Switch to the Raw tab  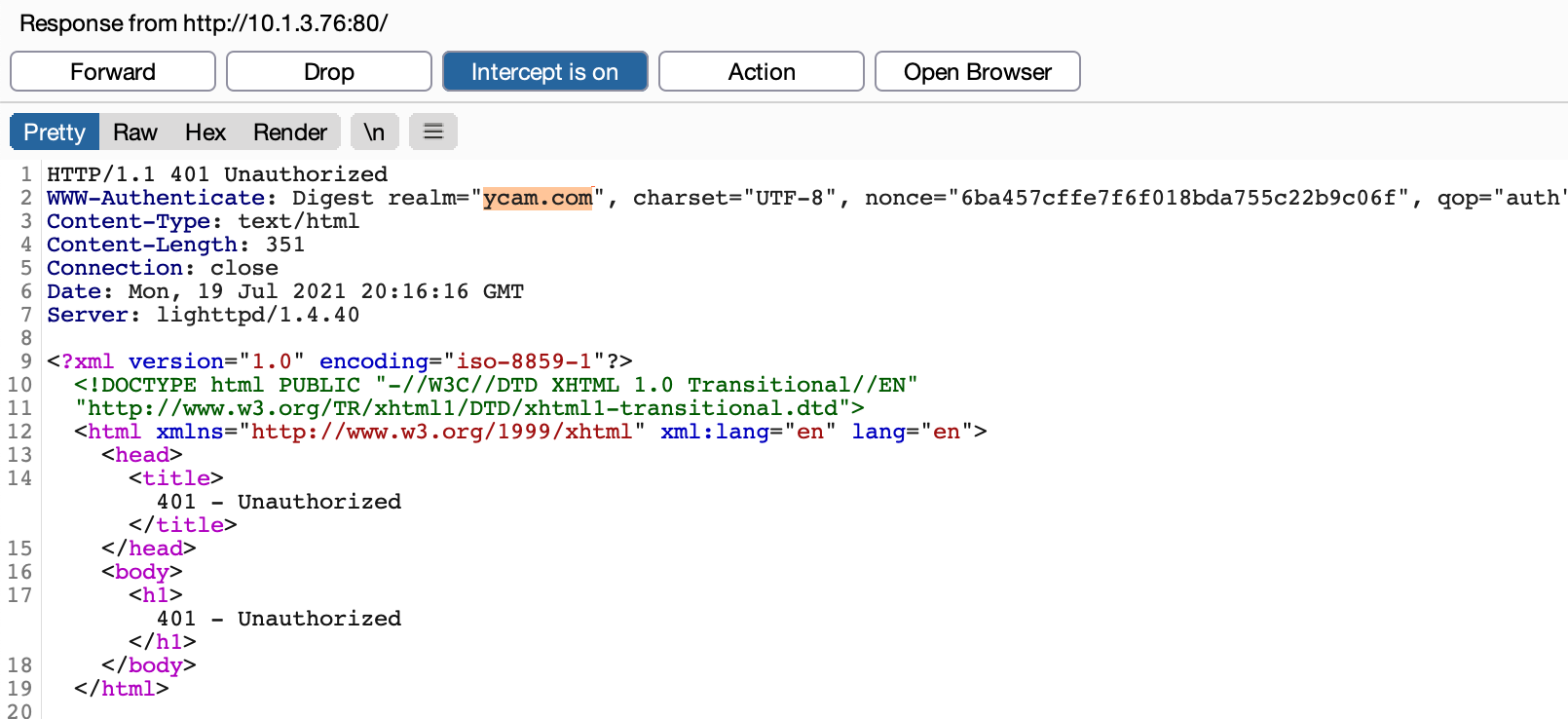point(135,132)
